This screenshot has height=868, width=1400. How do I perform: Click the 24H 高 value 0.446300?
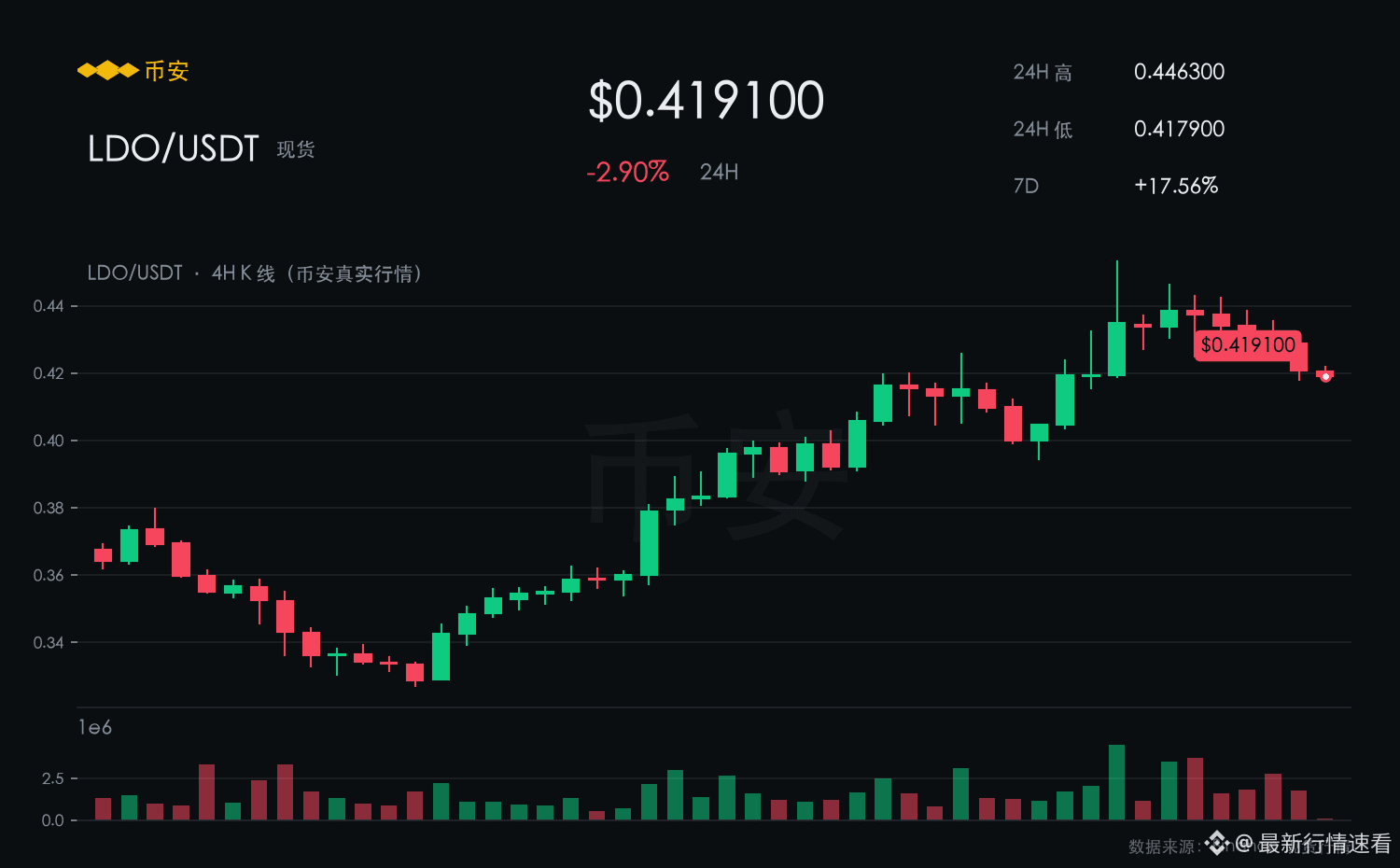click(x=1179, y=72)
